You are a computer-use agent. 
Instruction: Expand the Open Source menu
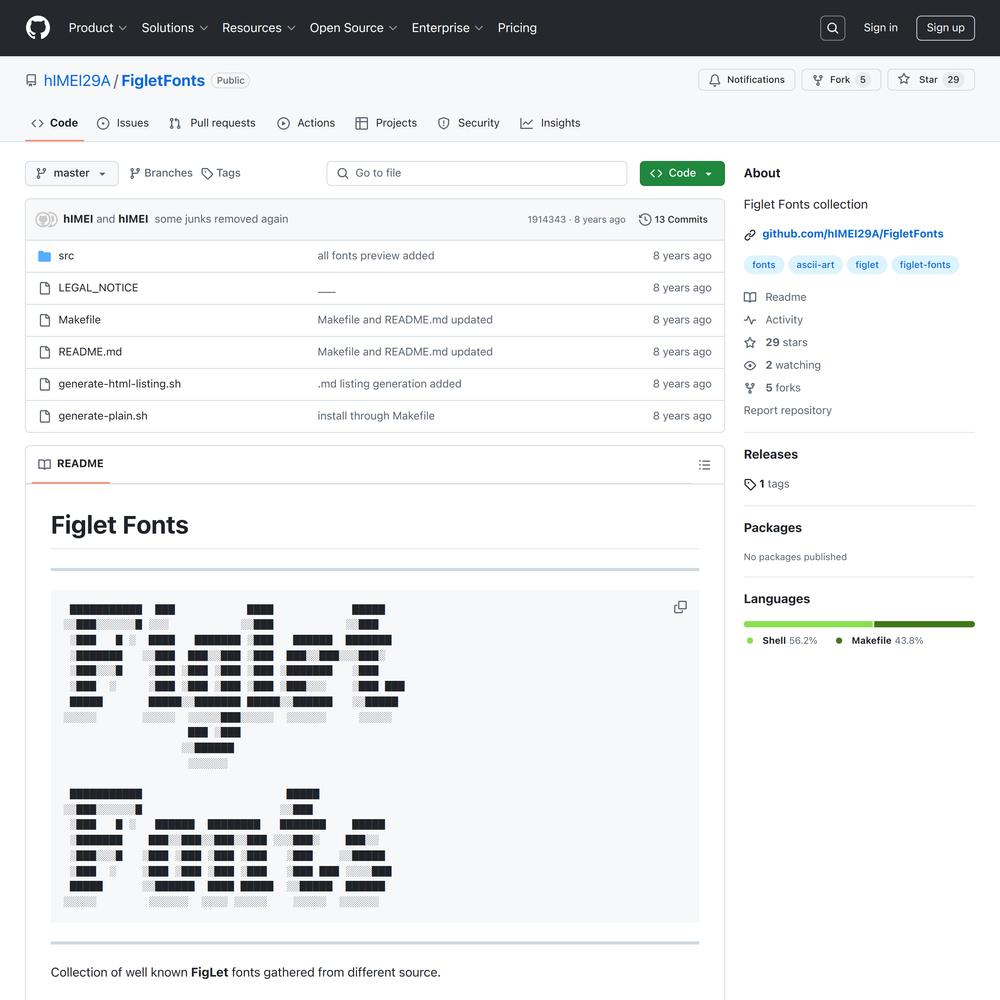pos(353,28)
